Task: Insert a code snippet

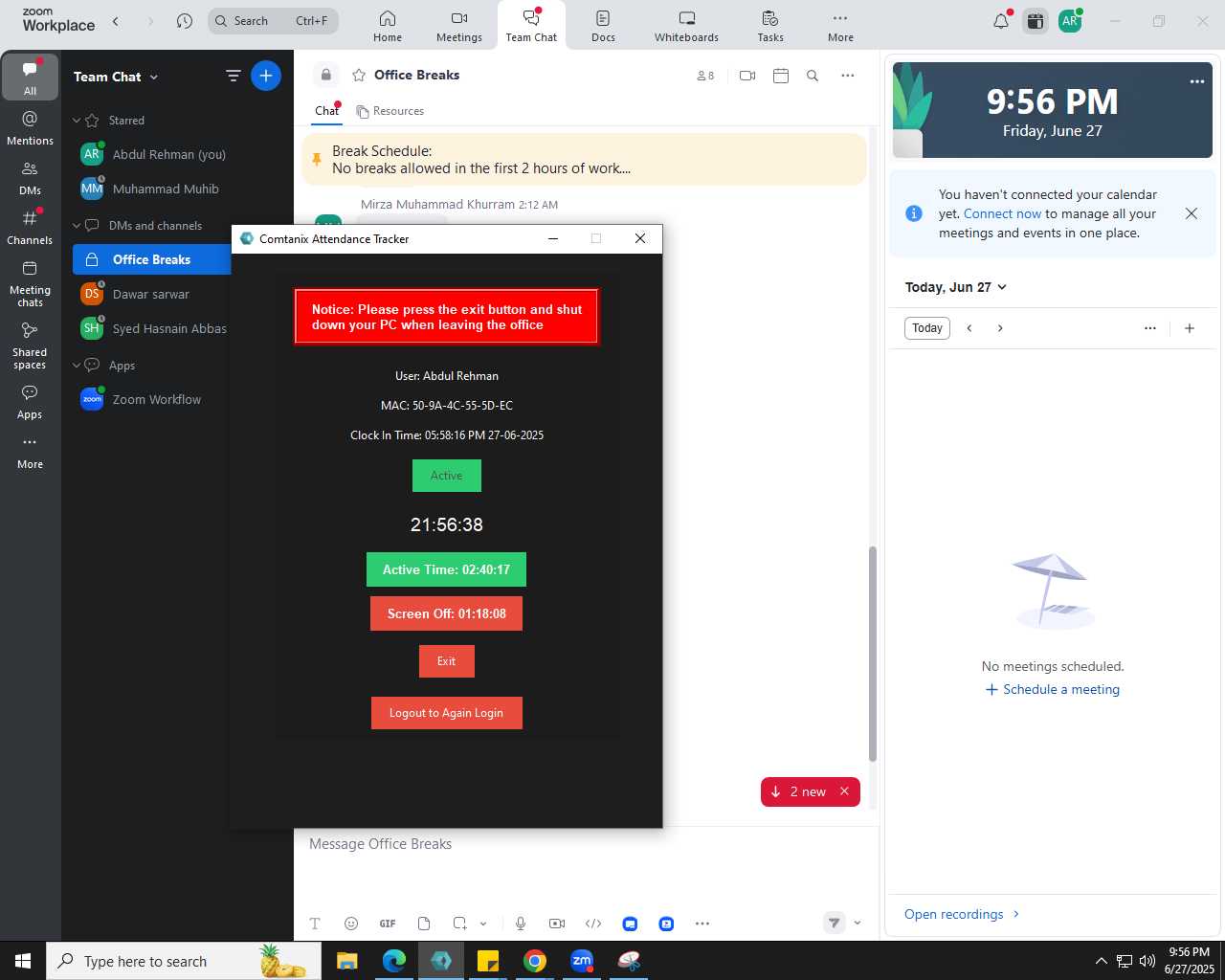Action: (593, 924)
